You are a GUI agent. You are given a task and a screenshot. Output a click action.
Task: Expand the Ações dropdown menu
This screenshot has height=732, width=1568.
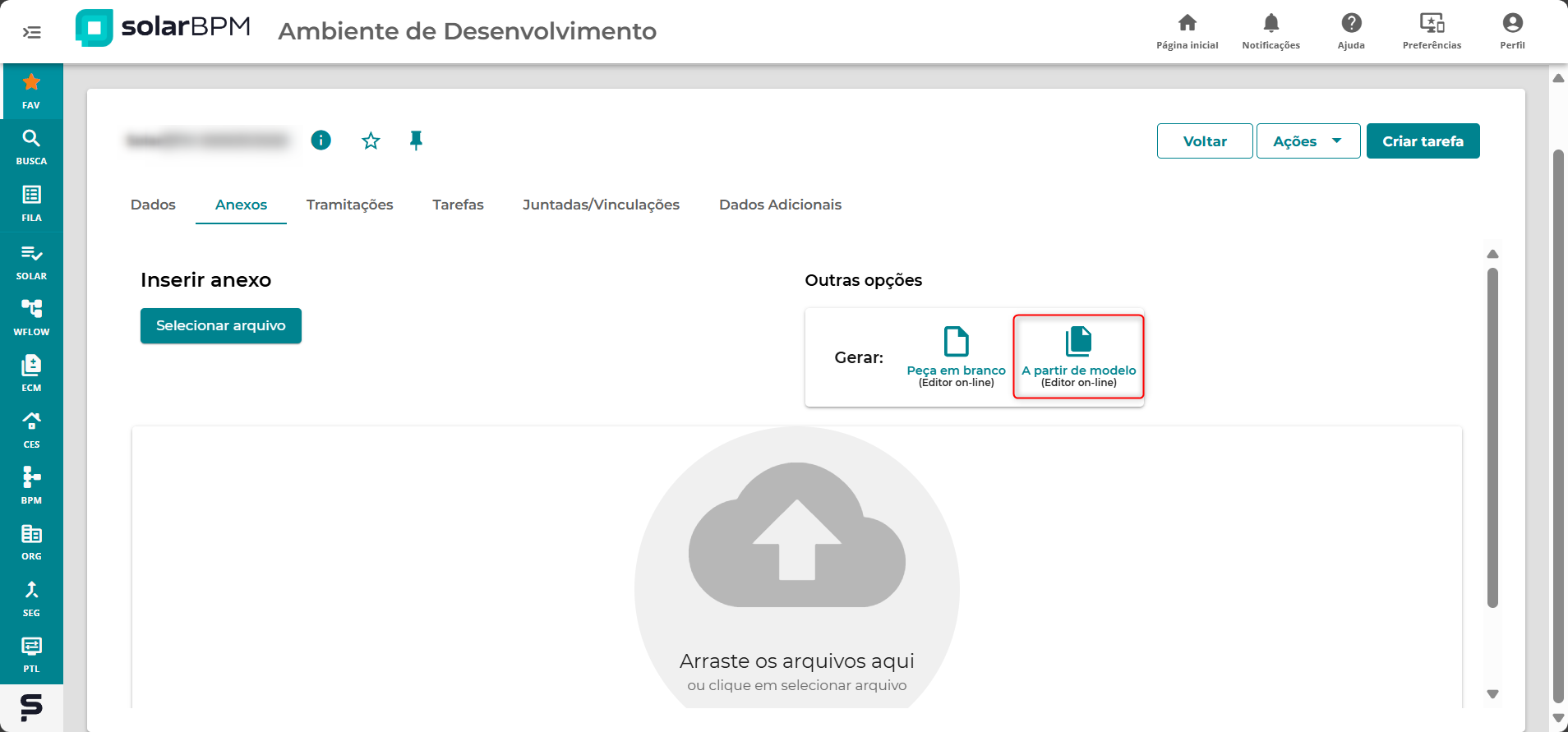(1307, 141)
